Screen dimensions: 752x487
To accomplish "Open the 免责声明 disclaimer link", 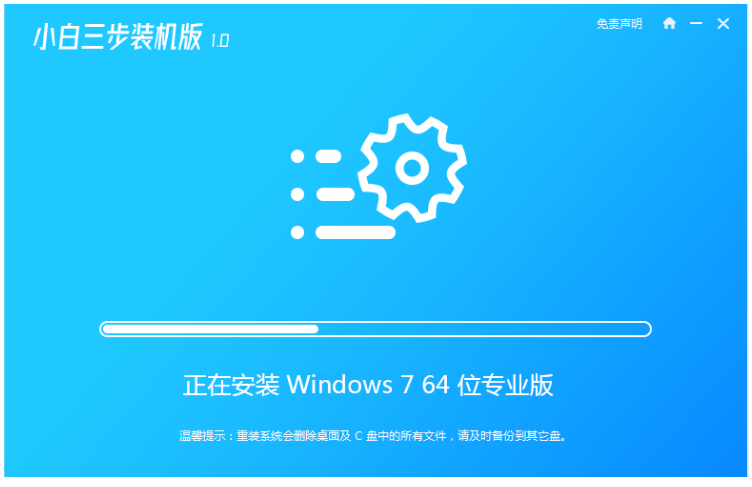I will click(619, 24).
